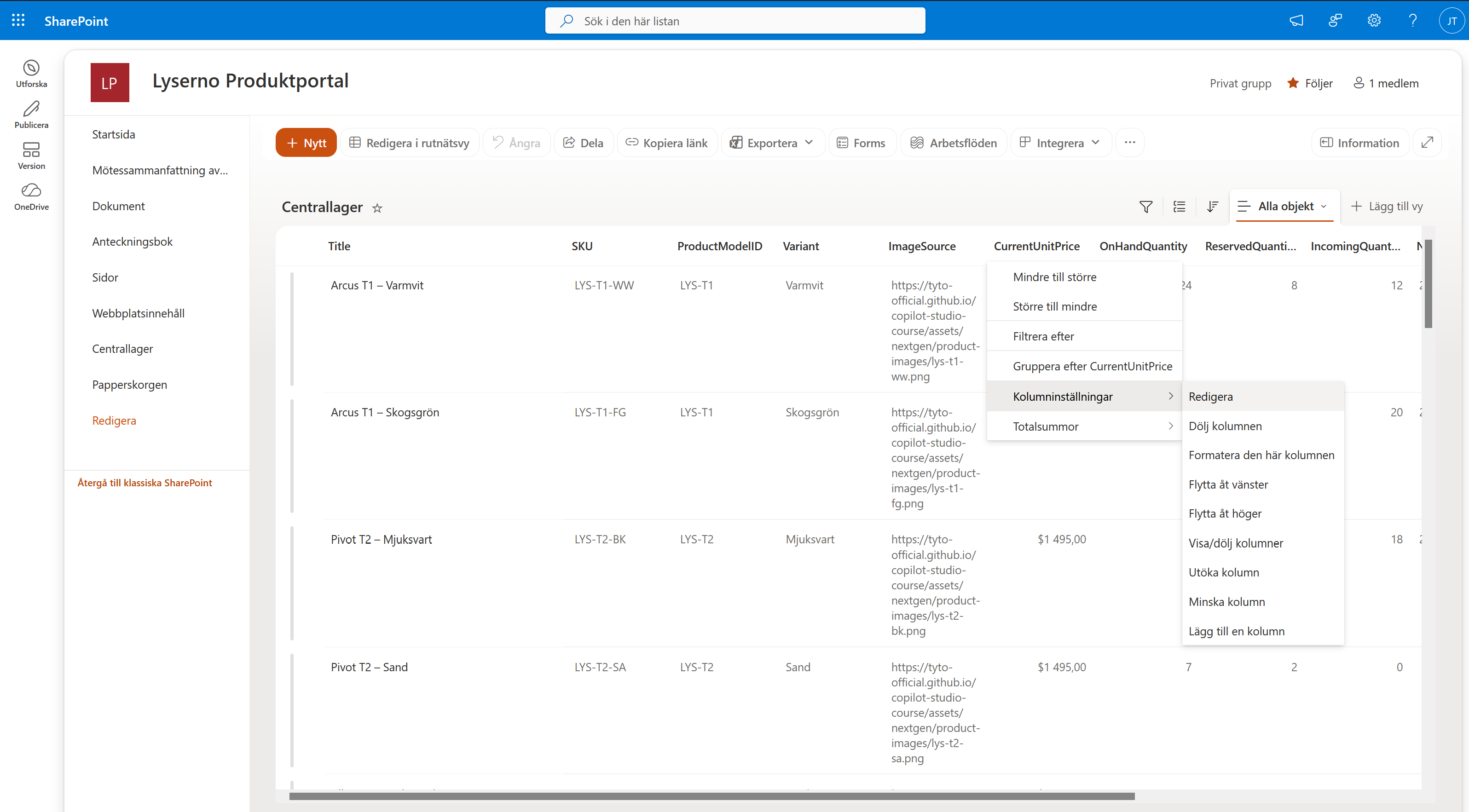Favorite the Centrallager list with star

[377, 208]
